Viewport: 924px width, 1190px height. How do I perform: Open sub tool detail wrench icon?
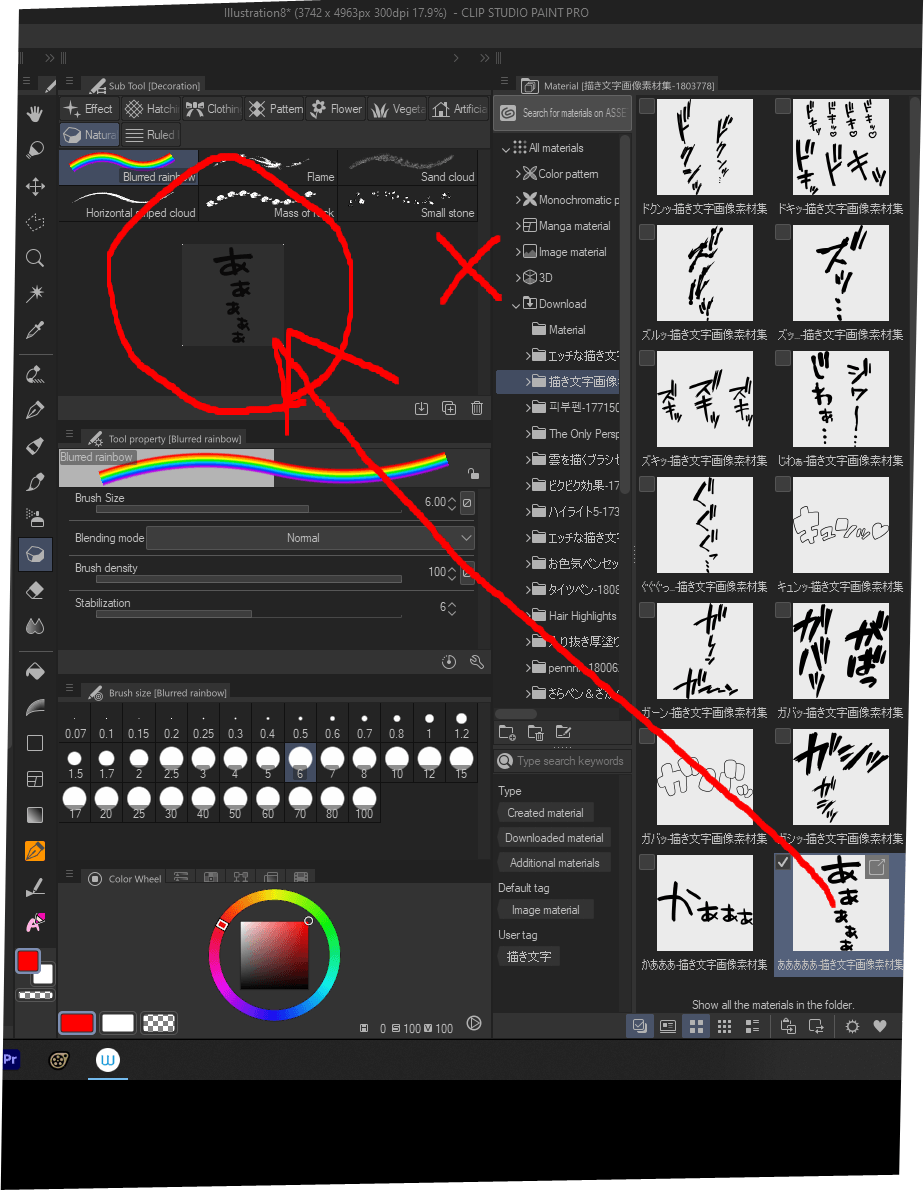[476, 662]
